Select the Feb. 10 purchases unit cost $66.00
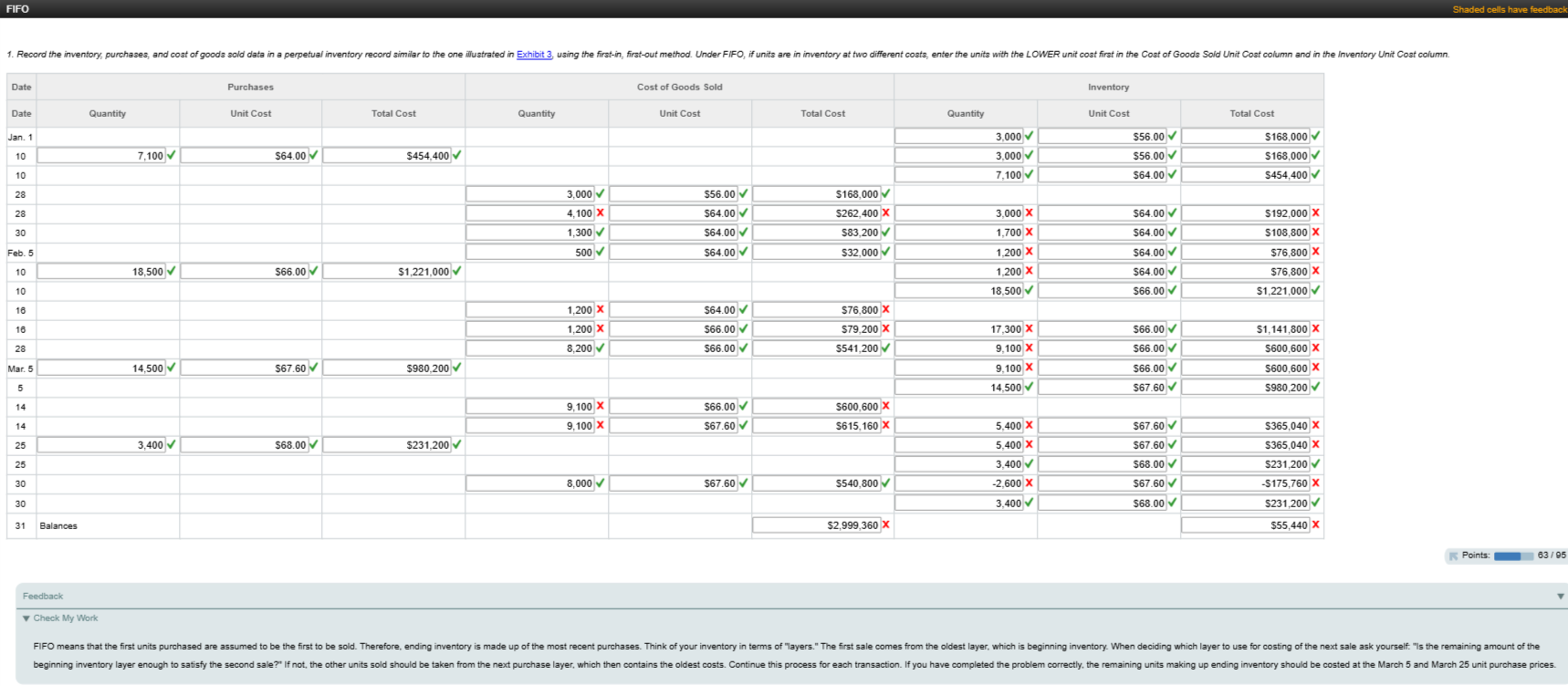Image resolution: width=1568 pixels, height=686 pixels. pyautogui.click(x=245, y=272)
